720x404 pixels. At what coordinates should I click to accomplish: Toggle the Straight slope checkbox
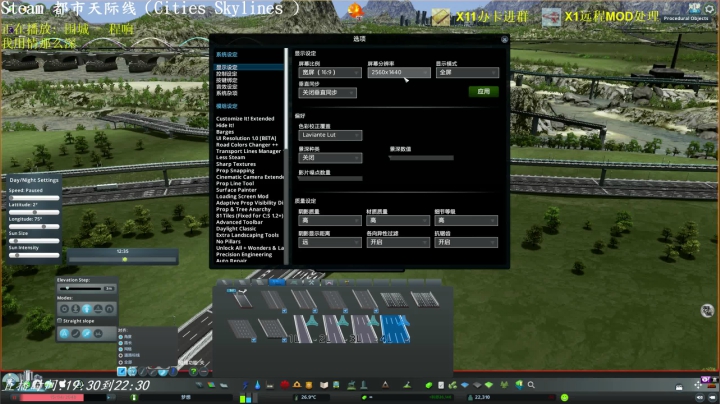(x=60, y=320)
